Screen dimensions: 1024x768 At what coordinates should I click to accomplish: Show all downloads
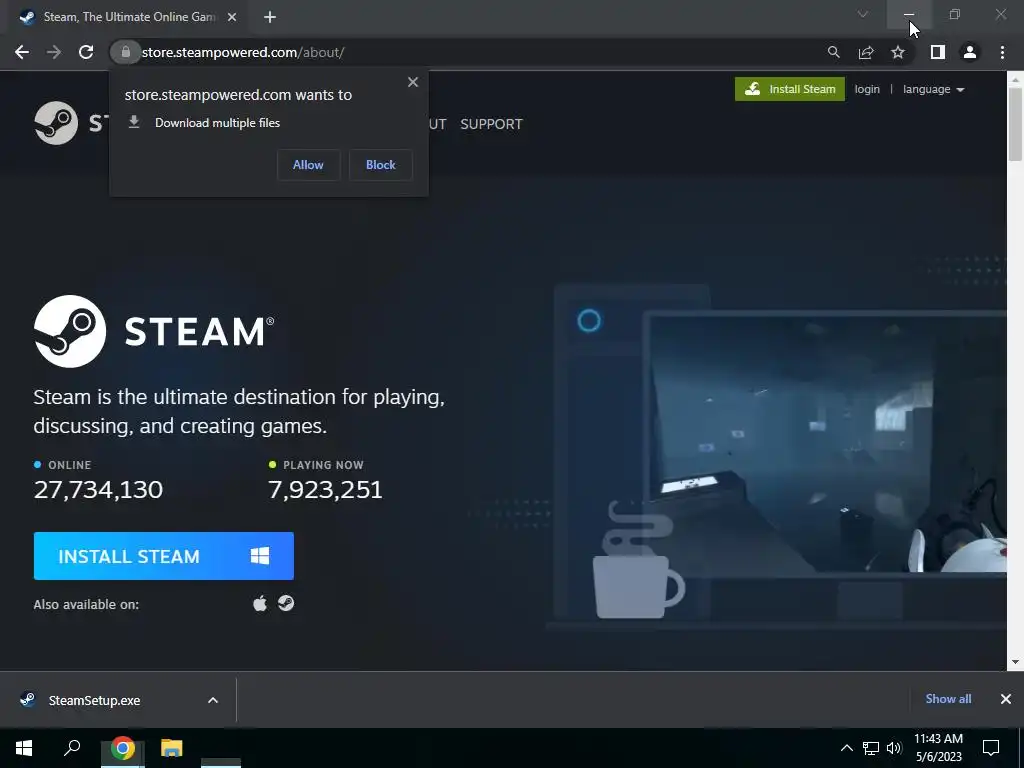coord(948,699)
